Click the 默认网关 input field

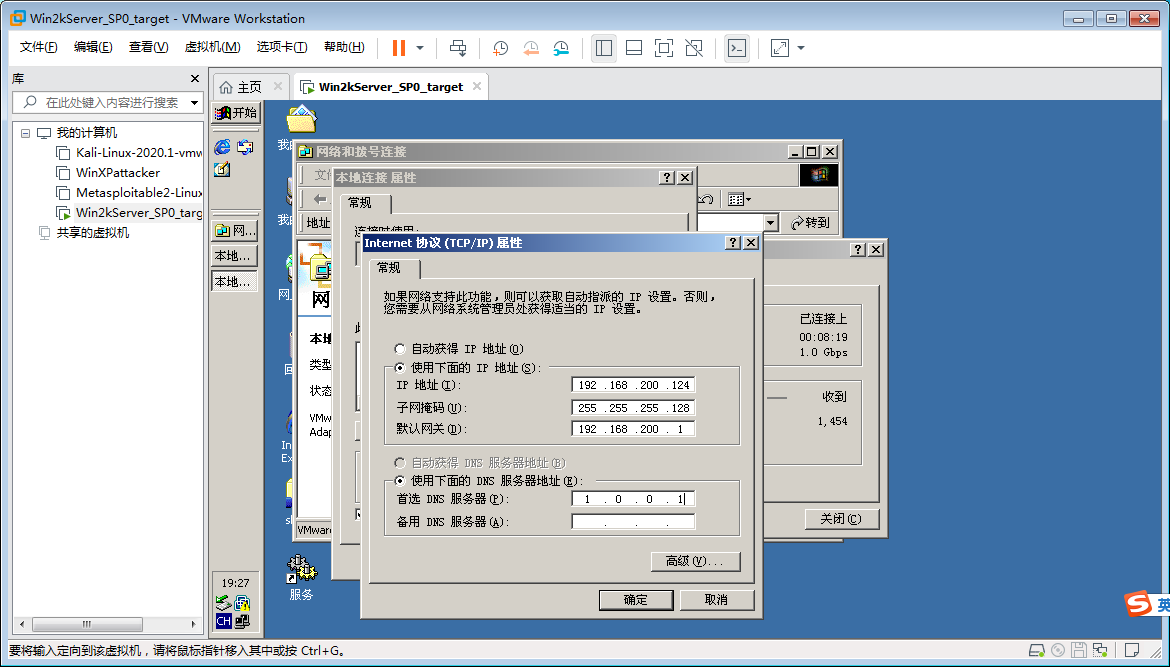coord(633,429)
